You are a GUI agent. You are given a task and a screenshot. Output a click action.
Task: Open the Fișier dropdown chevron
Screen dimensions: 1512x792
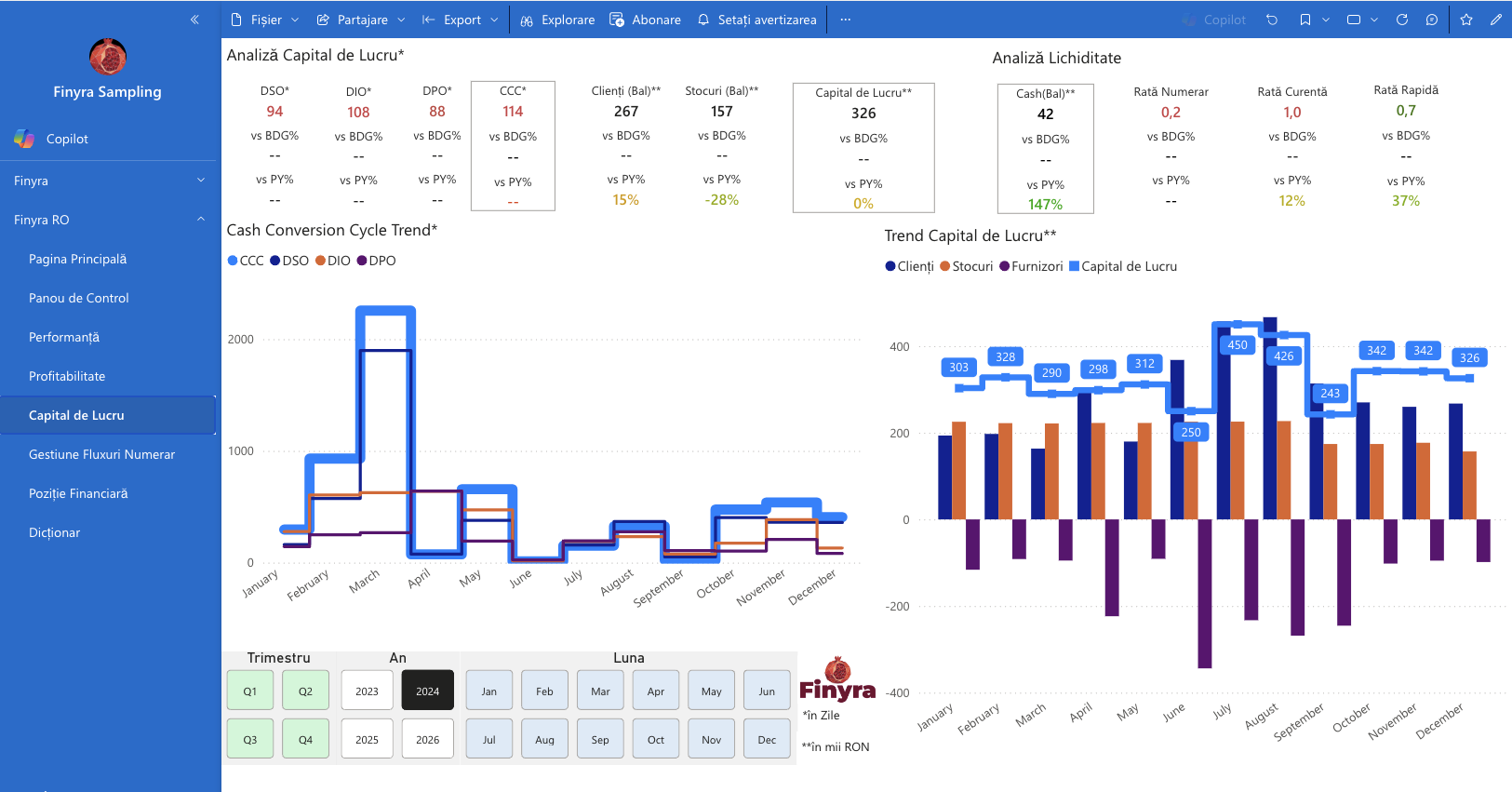pos(295,20)
